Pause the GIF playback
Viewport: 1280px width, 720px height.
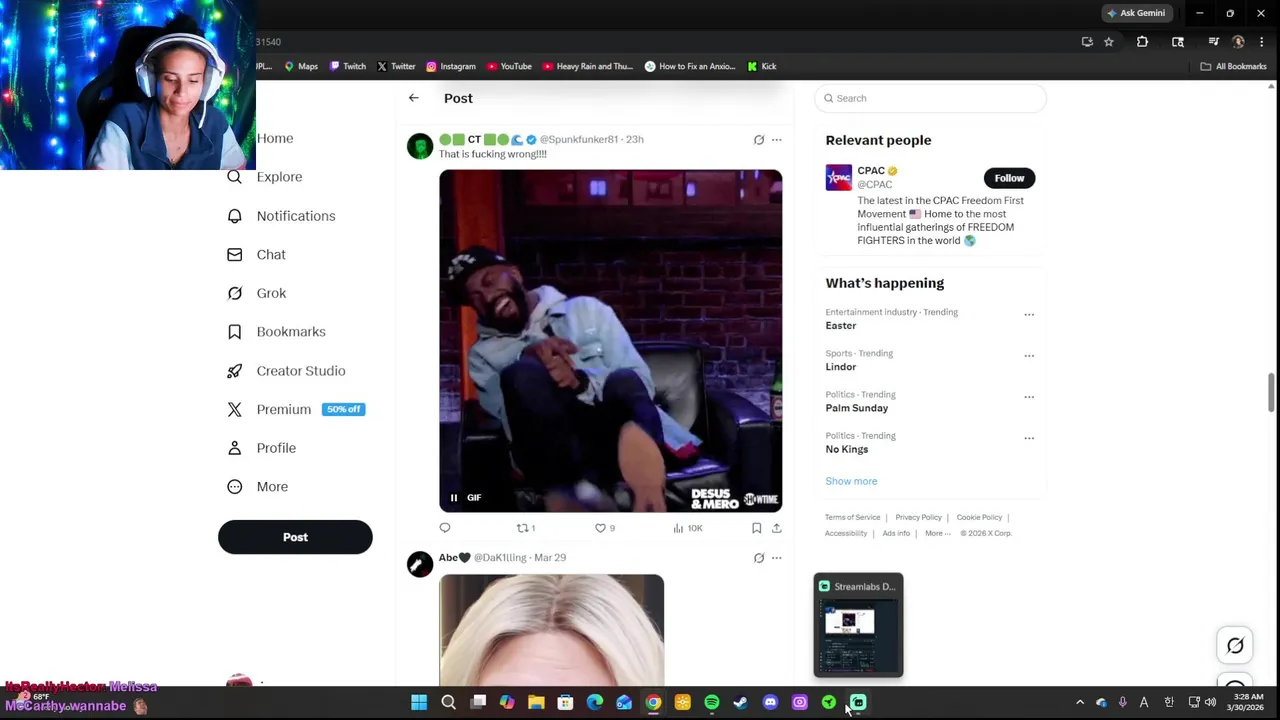pos(453,498)
